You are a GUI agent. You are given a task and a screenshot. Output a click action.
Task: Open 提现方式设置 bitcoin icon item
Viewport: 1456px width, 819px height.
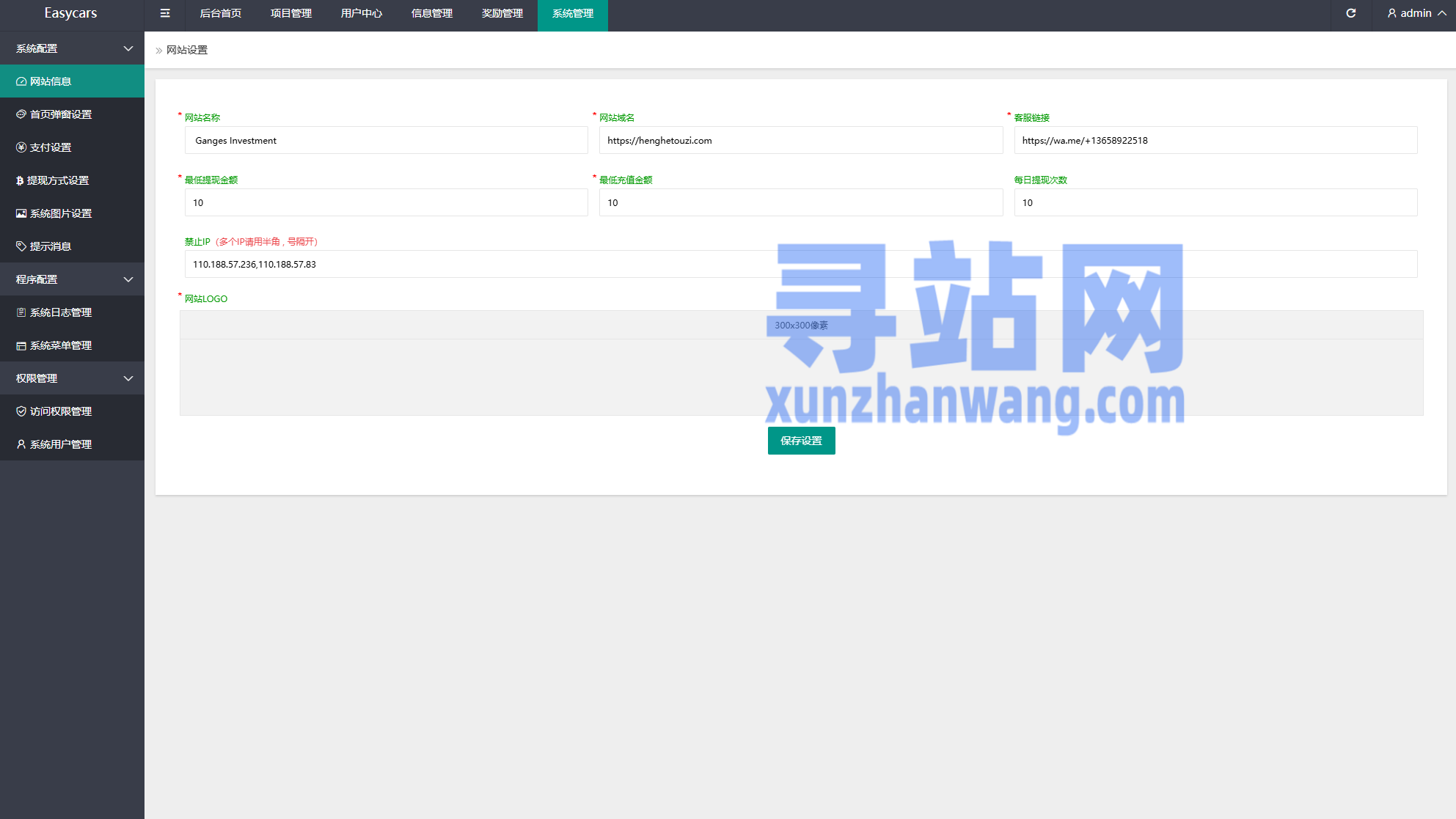57,180
